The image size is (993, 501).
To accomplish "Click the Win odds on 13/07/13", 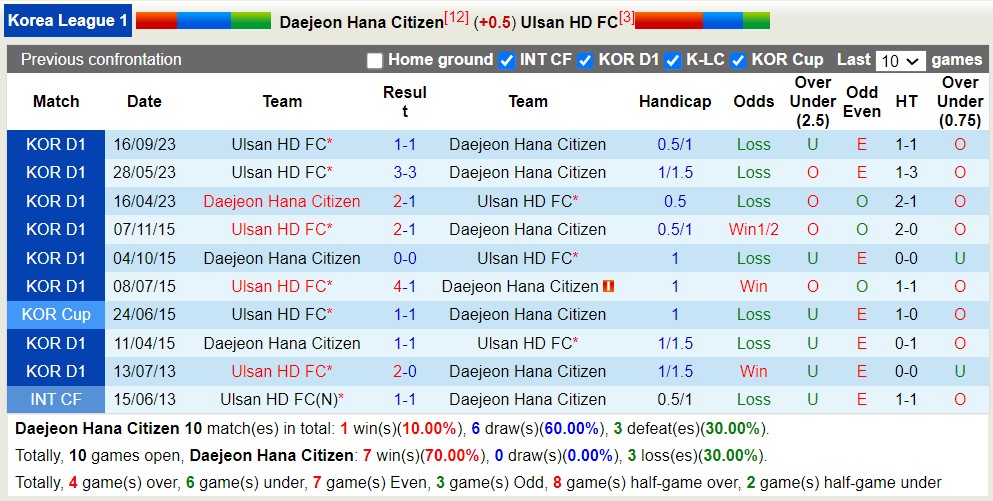I will tap(754, 371).
